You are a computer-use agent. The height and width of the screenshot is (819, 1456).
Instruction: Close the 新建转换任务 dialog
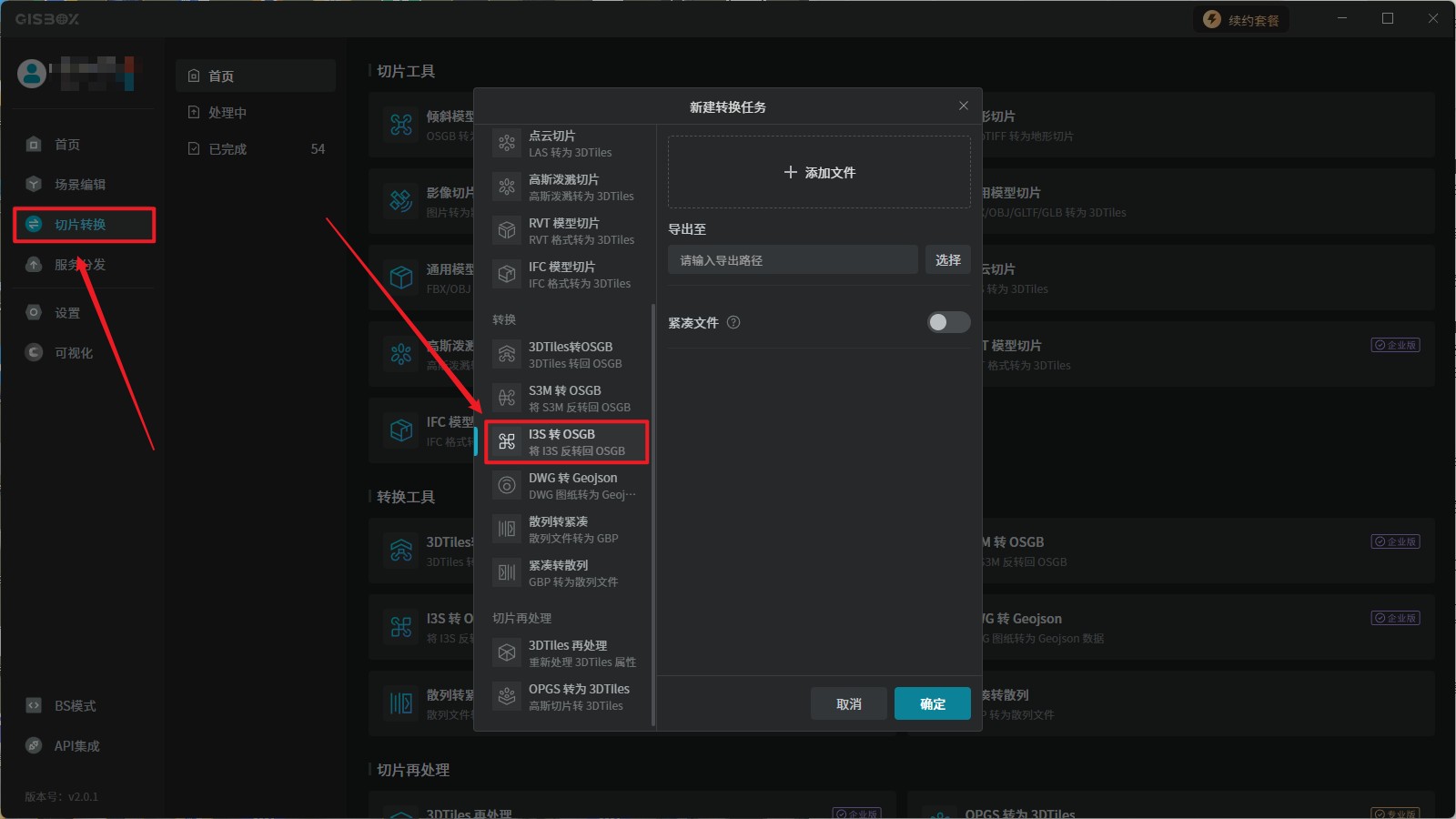coord(963,106)
